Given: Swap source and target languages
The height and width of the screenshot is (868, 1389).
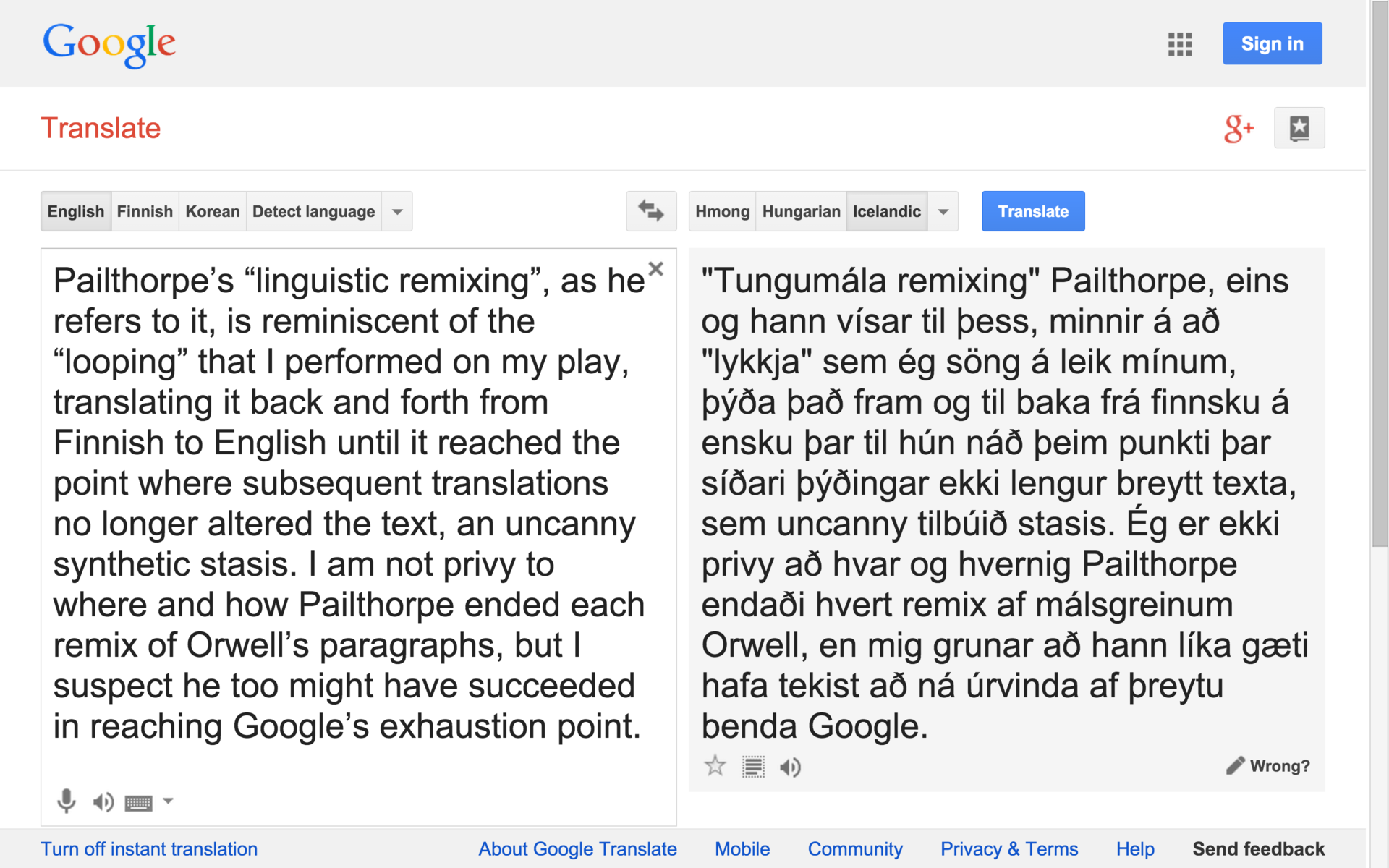Looking at the screenshot, I should pyautogui.click(x=650, y=211).
